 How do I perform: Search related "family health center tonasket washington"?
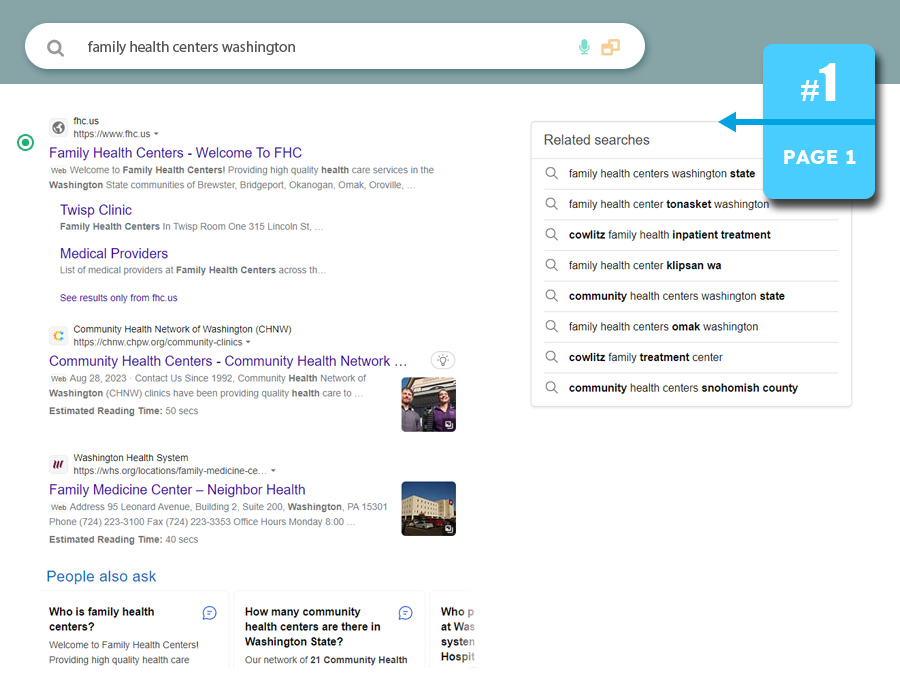pos(669,204)
